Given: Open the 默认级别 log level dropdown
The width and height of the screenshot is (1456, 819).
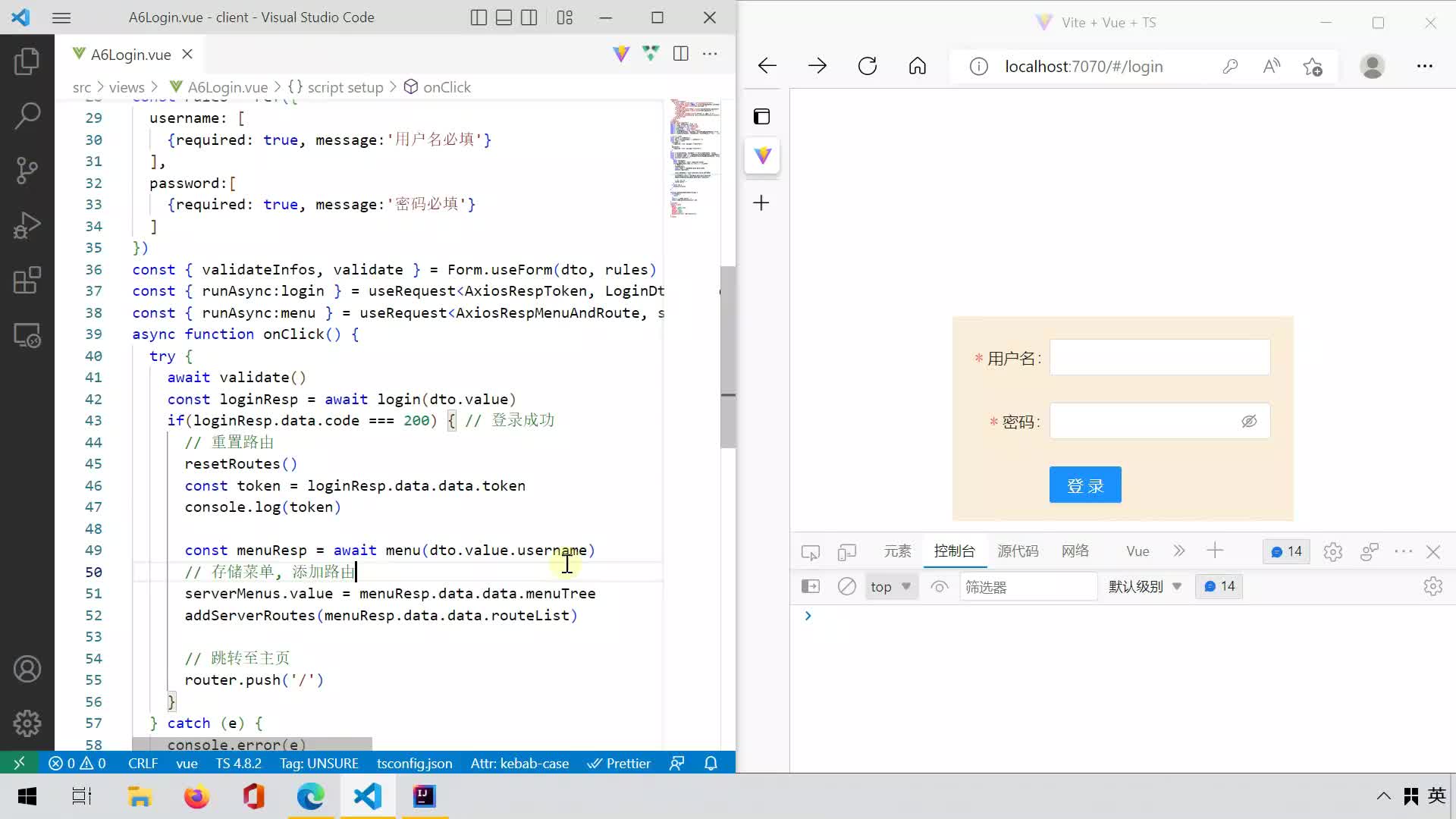Looking at the screenshot, I should click(x=1145, y=586).
